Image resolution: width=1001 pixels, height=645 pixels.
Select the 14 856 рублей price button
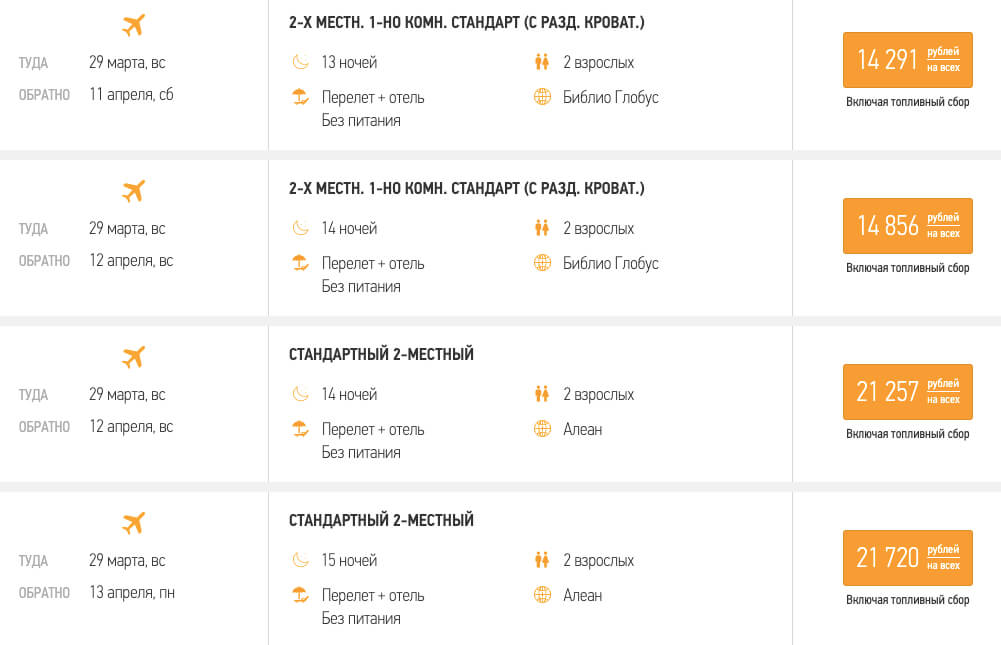click(907, 226)
